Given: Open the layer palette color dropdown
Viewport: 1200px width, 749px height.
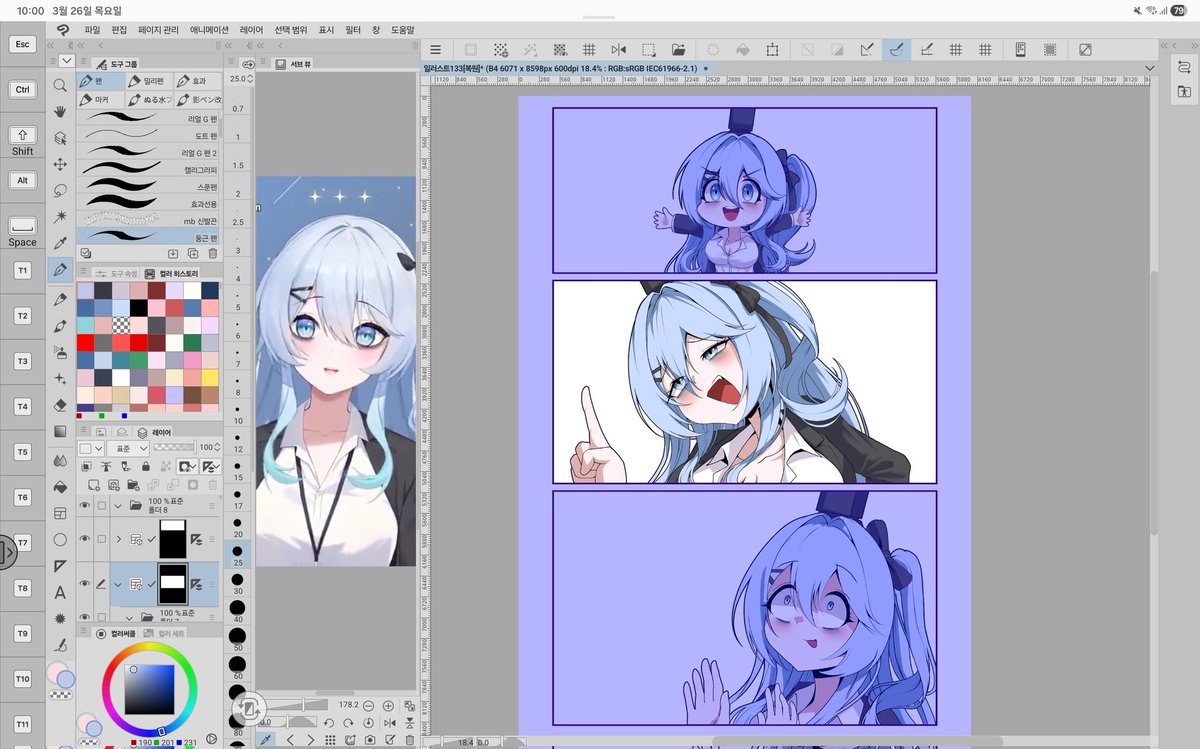Looking at the screenshot, I should 90,449.
